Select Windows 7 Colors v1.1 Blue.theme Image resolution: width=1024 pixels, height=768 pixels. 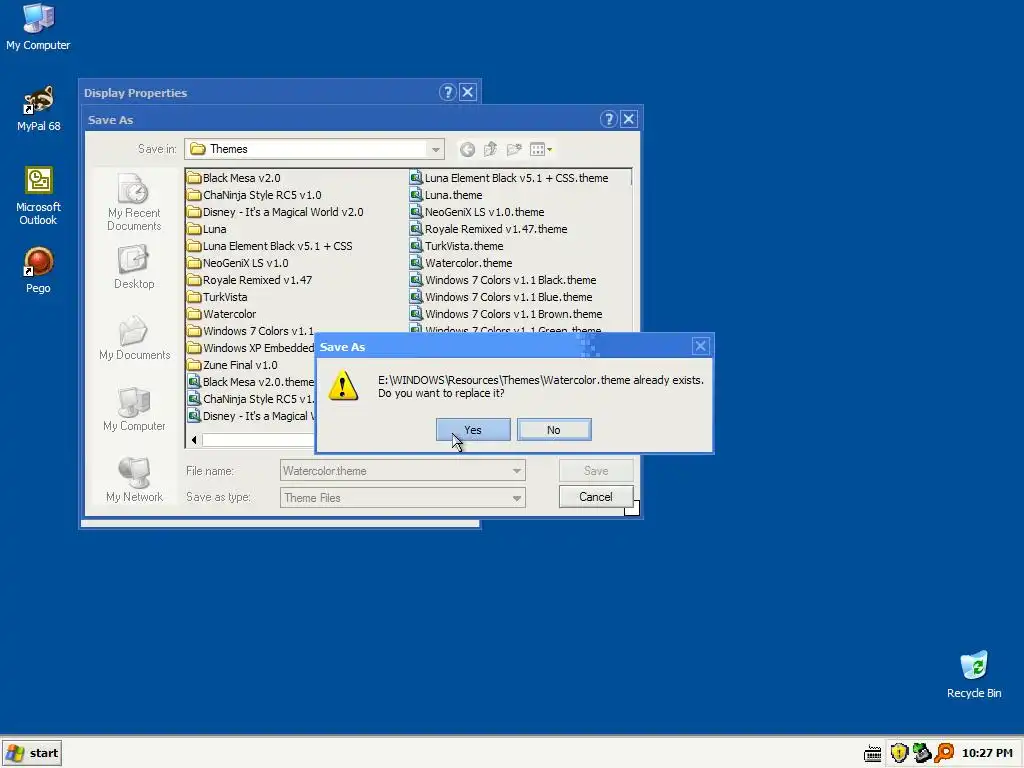pos(501,296)
